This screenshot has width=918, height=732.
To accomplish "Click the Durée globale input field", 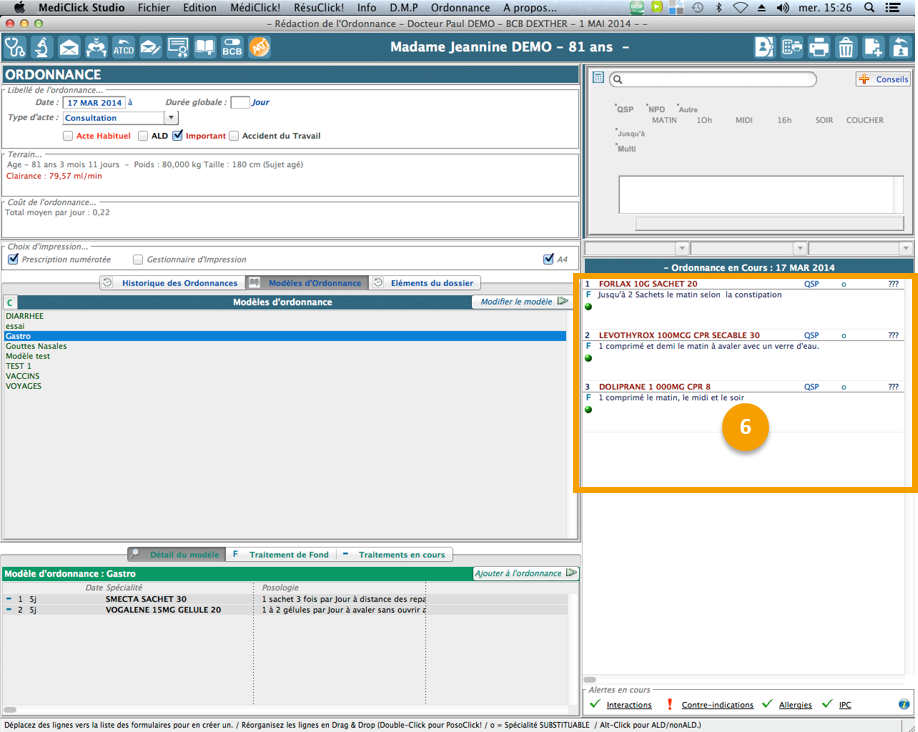I will point(240,102).
